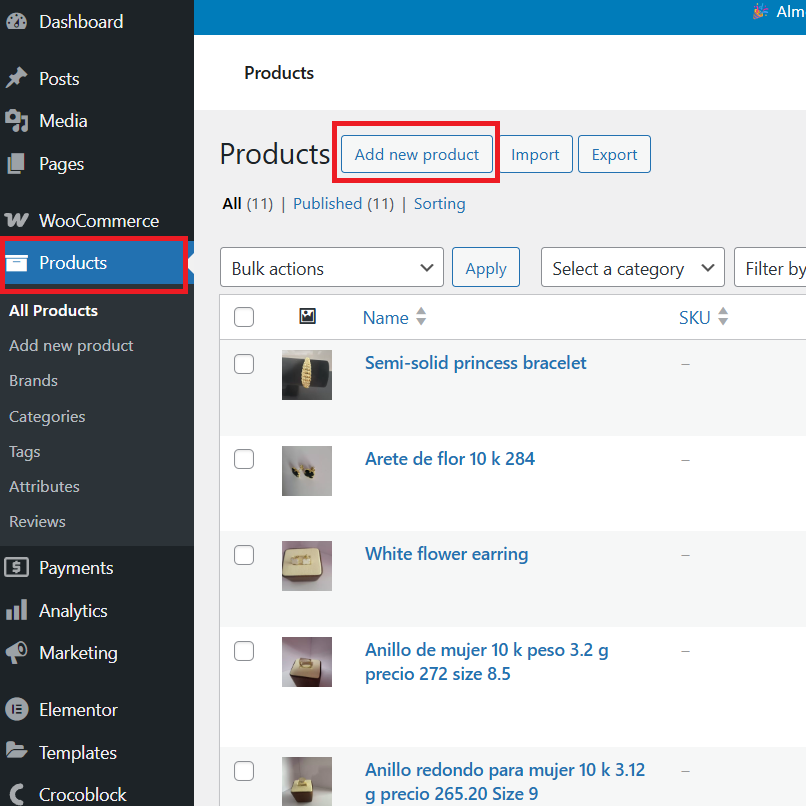Click the Arete de flor earring thumbnail

307,471
